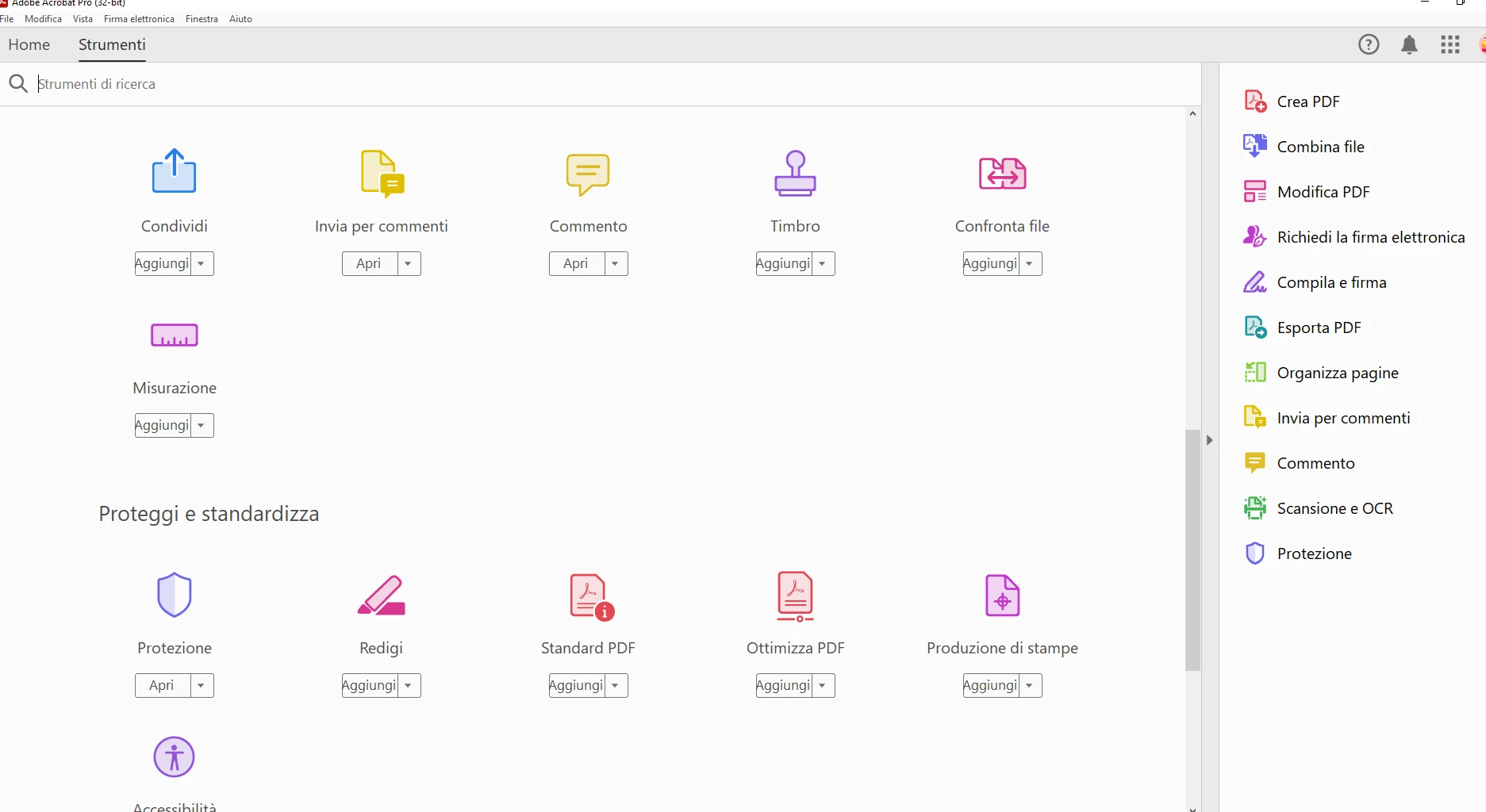The width and height of the screenshot is (1486, 812).
Task: Open the Confronta file compare icon
Action: (x=1002, y=173)
